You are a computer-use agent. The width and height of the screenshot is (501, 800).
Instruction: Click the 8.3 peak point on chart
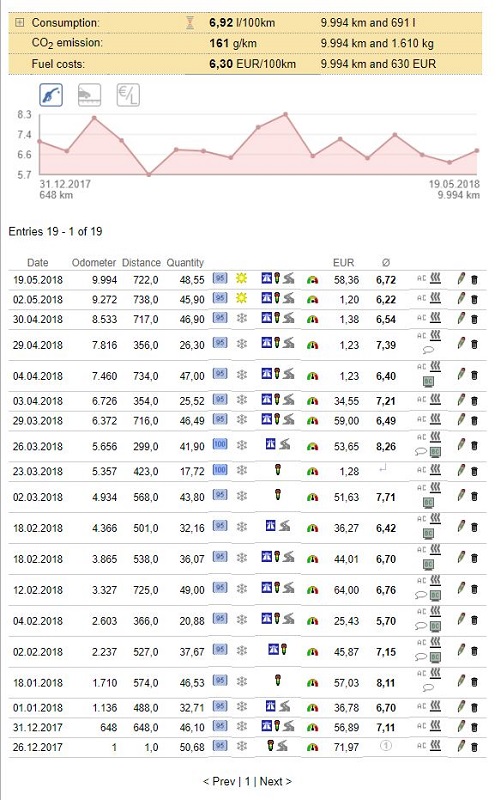pos(286,114)
